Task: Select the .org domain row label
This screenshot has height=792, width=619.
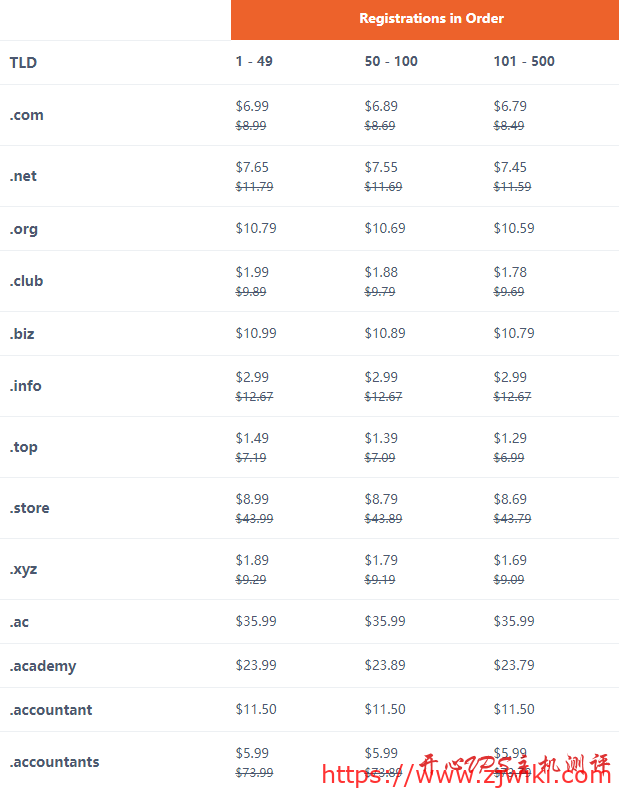Action: [x=24, y=229]
